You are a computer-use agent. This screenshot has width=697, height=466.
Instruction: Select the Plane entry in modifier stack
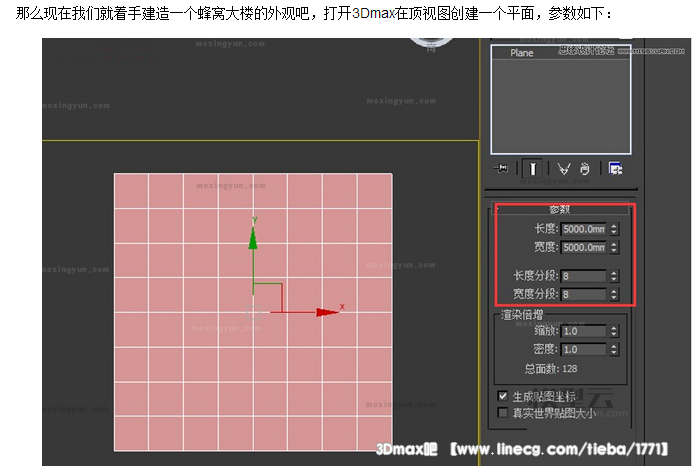pos(521,53)
